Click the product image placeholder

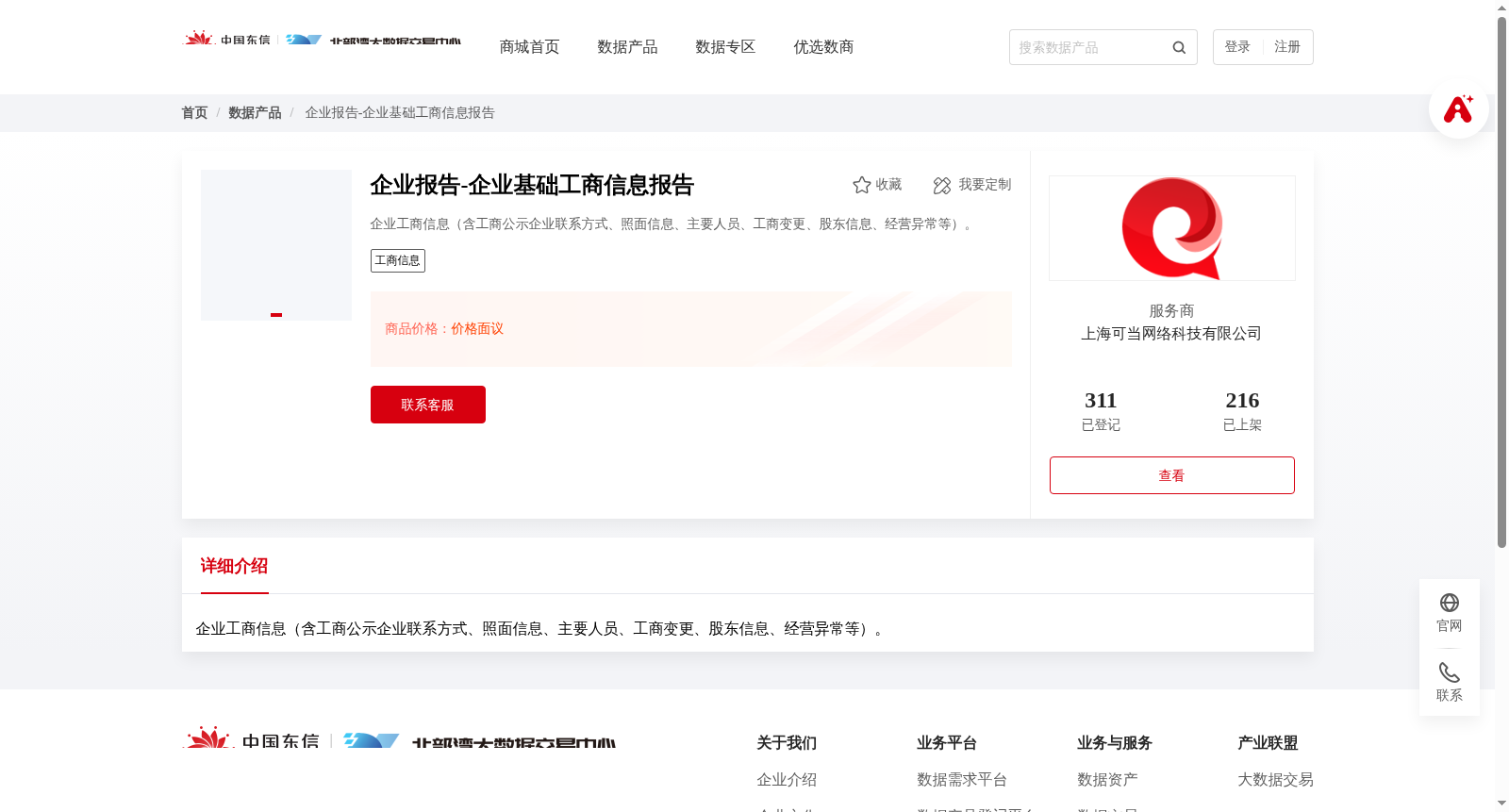[x=276, y=245]
